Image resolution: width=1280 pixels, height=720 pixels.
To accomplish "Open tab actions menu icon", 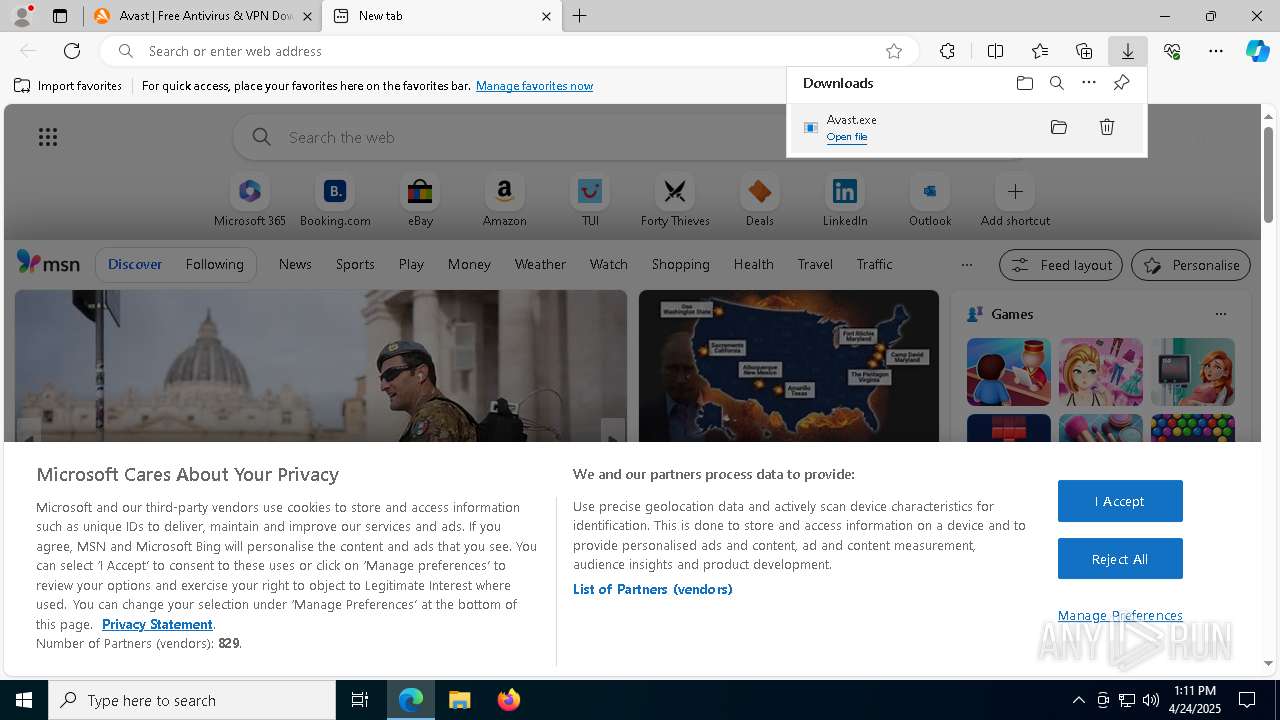I will tap(60, 16).
